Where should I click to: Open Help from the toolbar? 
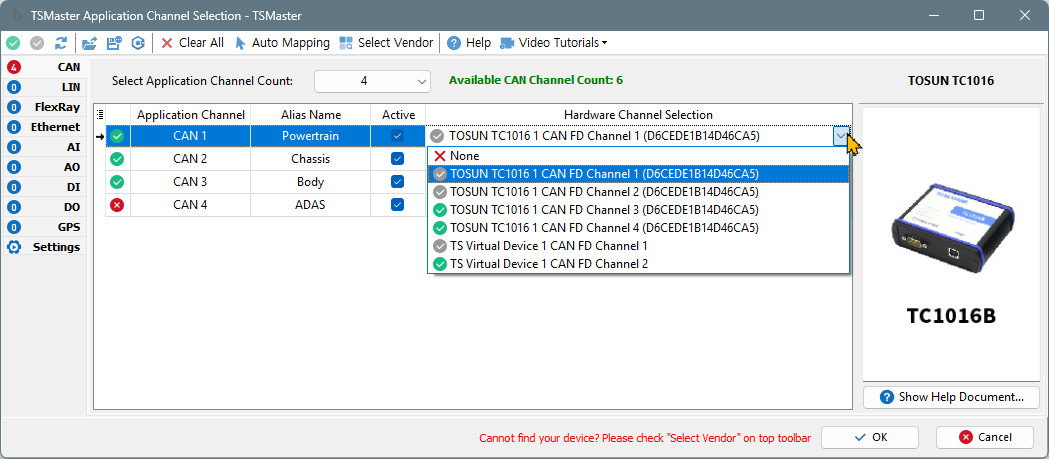(x=469, y=43)
